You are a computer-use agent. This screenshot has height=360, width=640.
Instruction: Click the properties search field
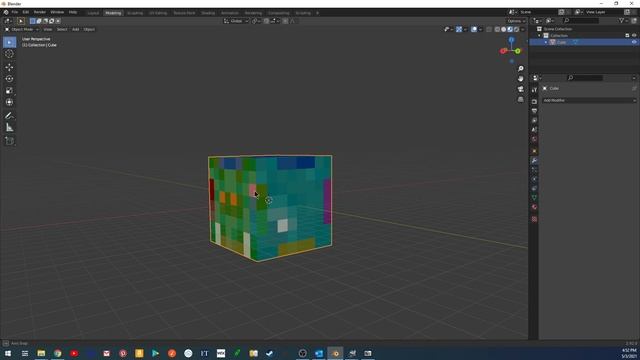click(x=585, y=78)
